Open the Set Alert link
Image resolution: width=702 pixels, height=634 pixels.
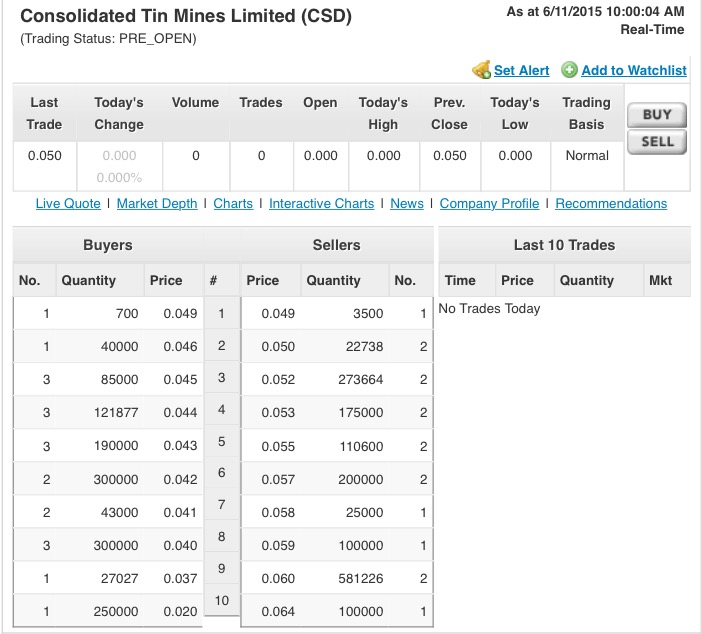[x=522, y=70]
